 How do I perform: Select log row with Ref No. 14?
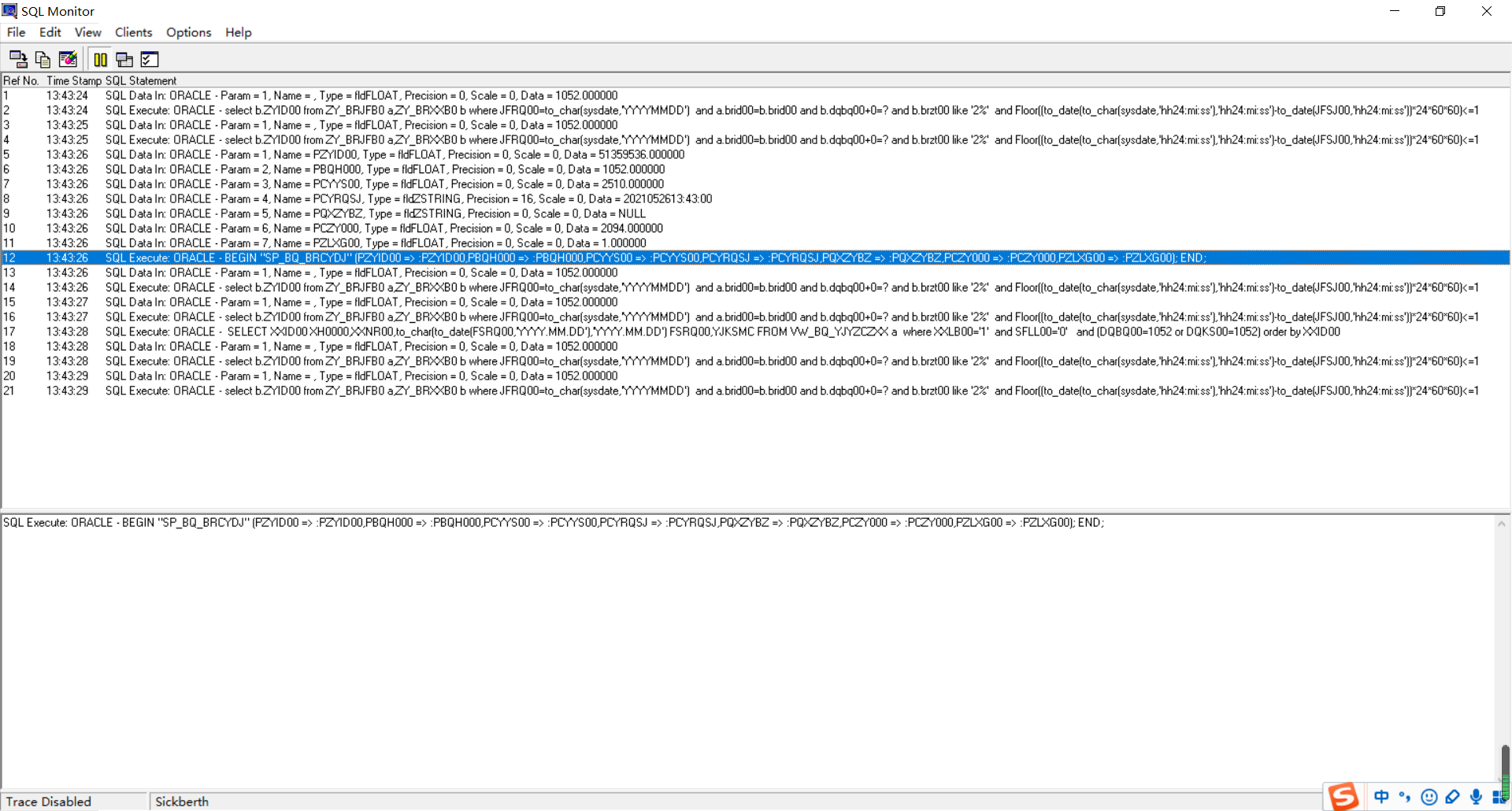[755, 287]
